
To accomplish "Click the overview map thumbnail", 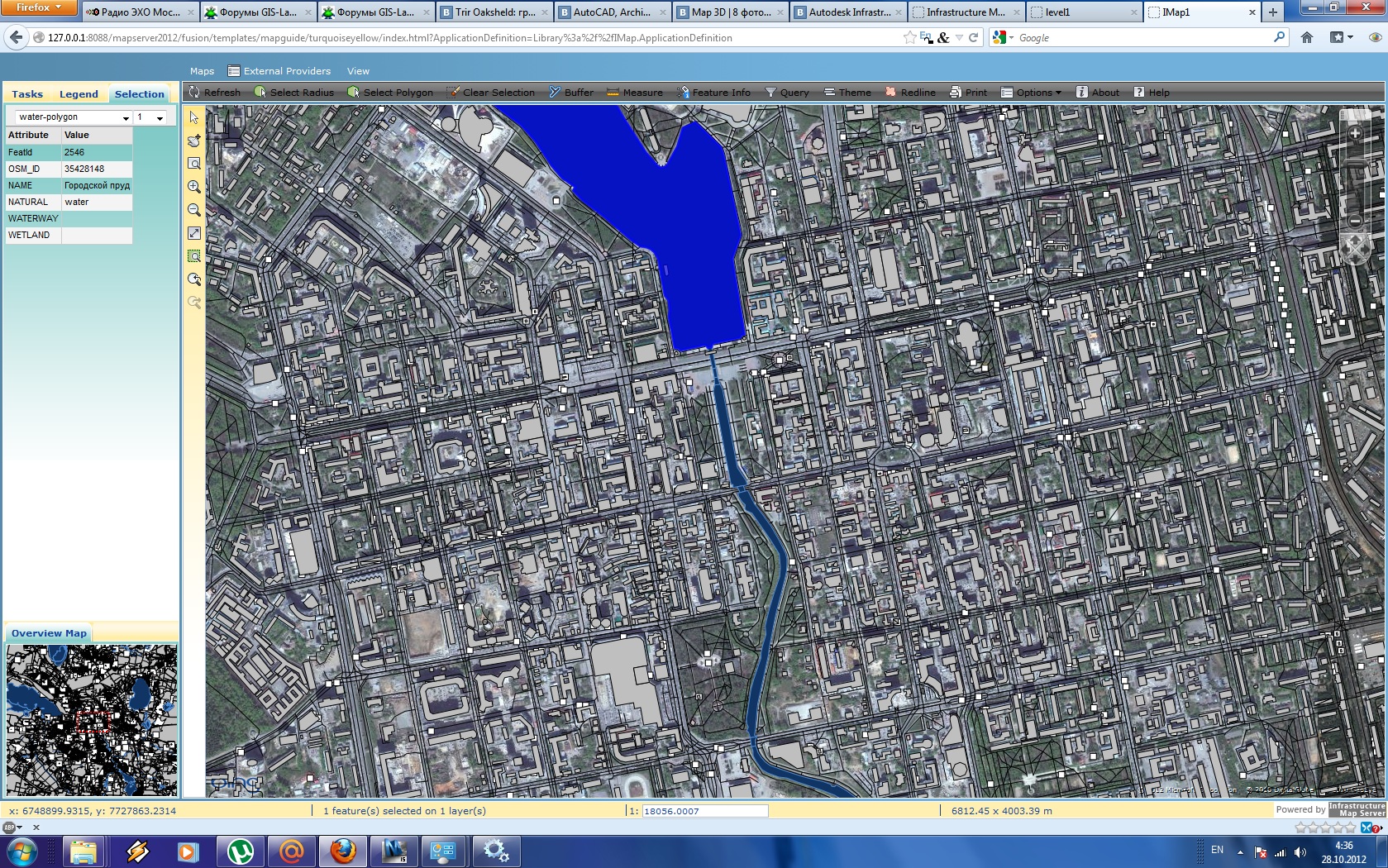I will pos(92,720).
